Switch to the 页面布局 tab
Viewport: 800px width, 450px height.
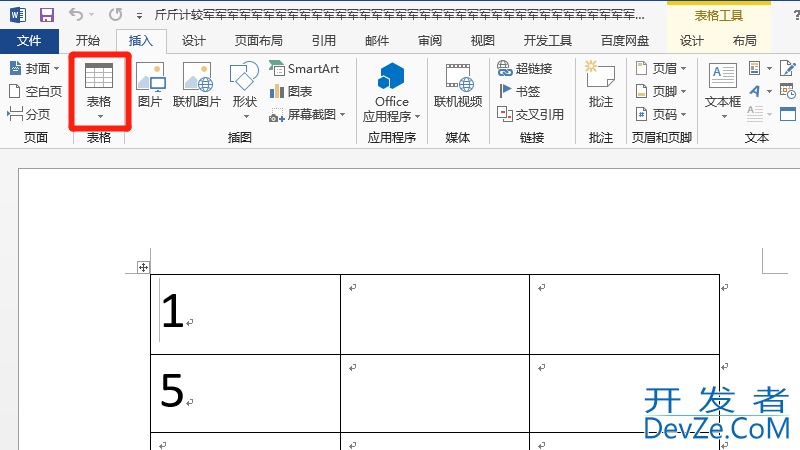(258, 41)
